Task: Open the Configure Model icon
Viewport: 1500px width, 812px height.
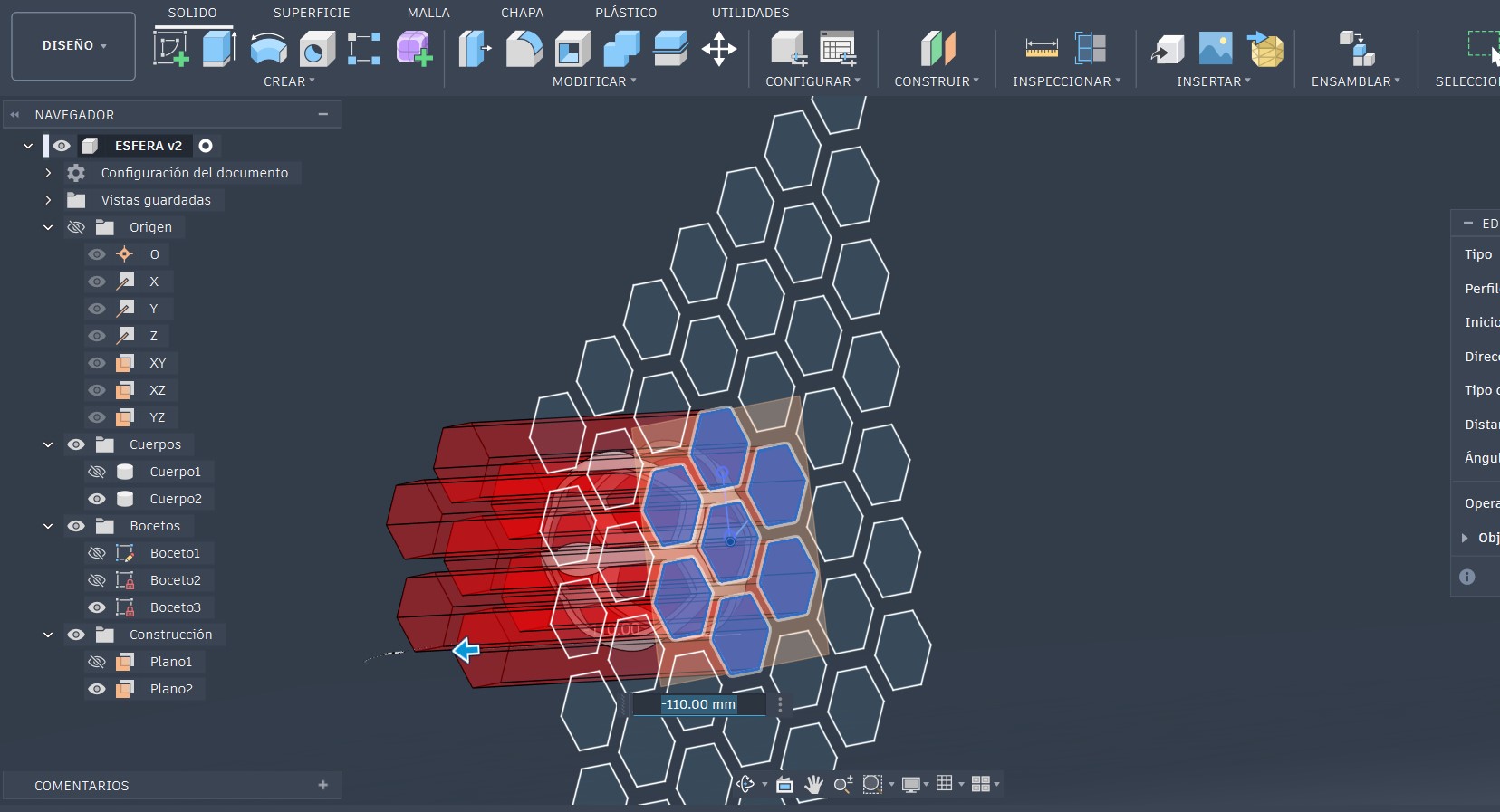Action: tap(789, 49)
